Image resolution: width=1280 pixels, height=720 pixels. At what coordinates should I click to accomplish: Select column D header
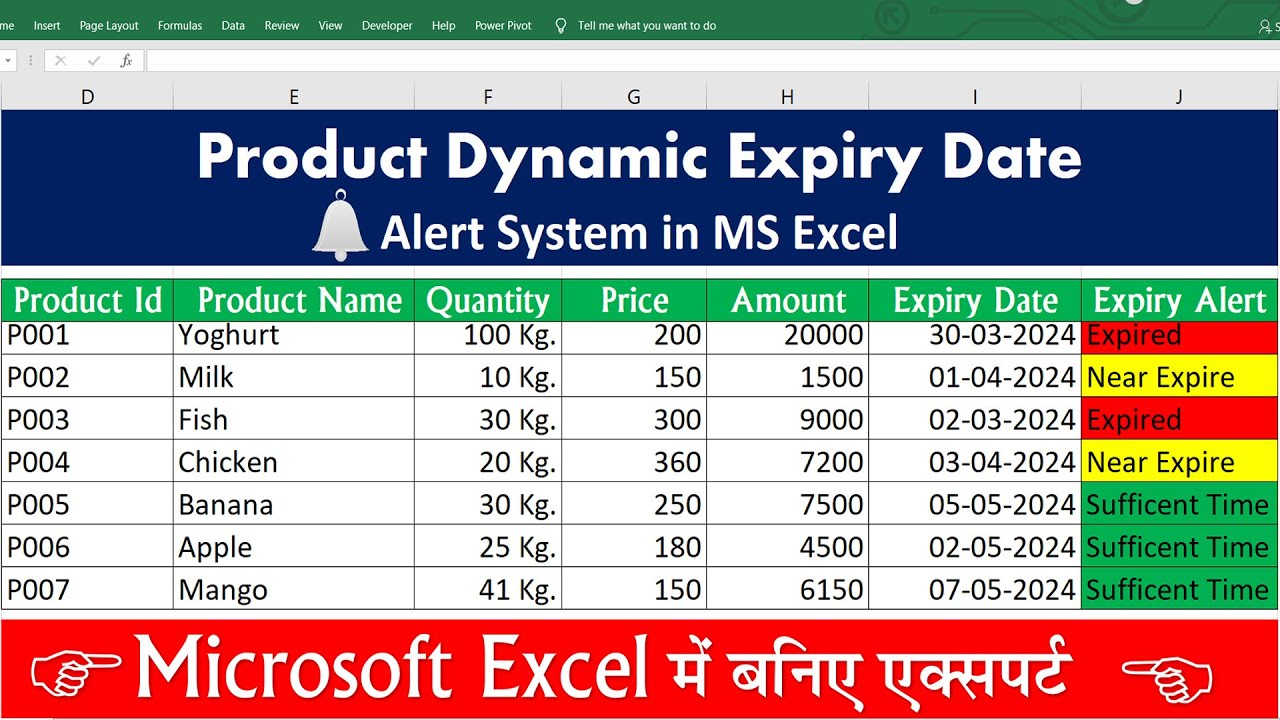pos(87,97)
